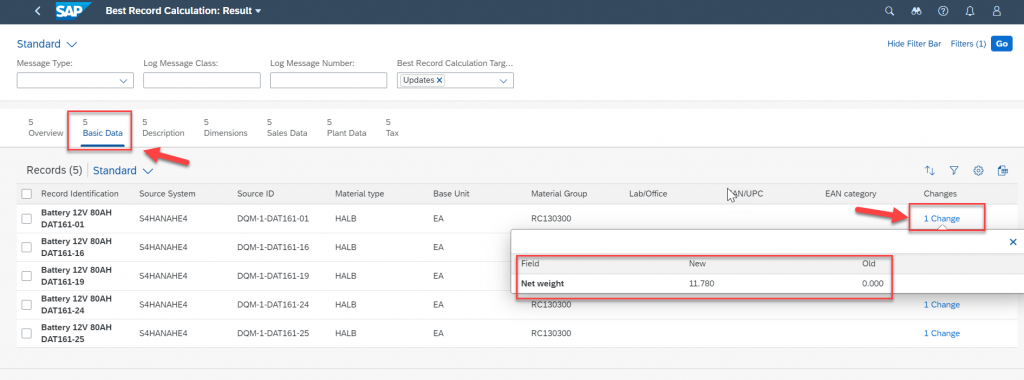Switch to the Dimensions tab
This screenshot has height=380, width=1024.
coord(225,127)
